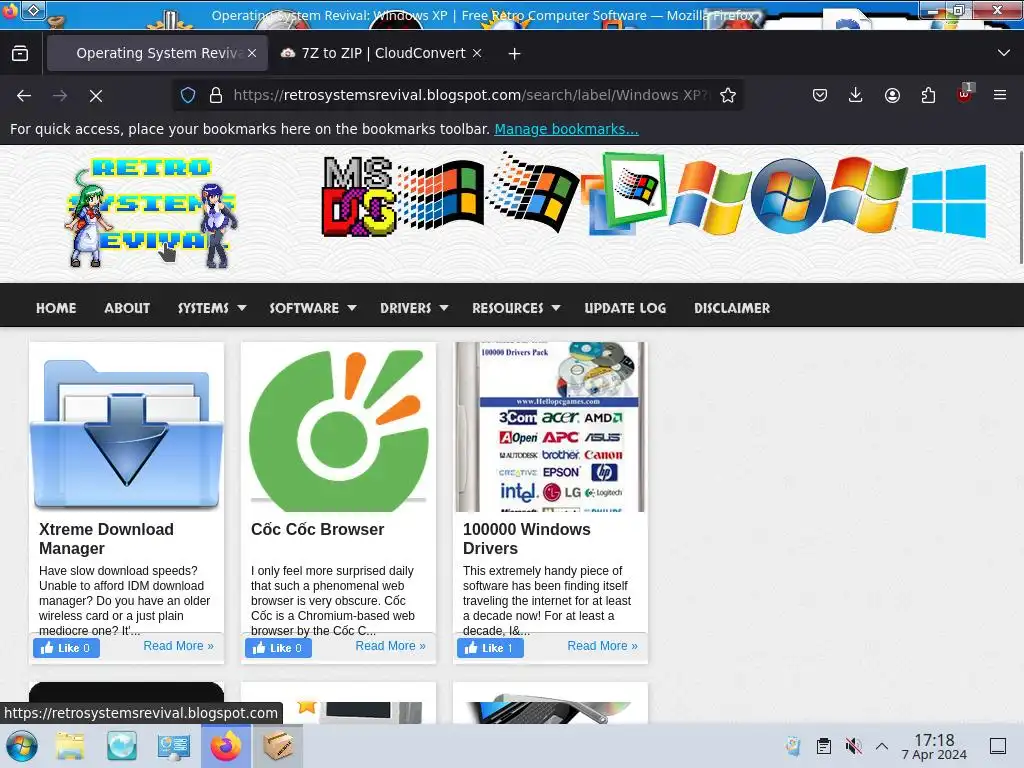This screenshot has height=768, width=1024.
Task: Open the Firefox account icon
Action: click(x=892, y=95)
